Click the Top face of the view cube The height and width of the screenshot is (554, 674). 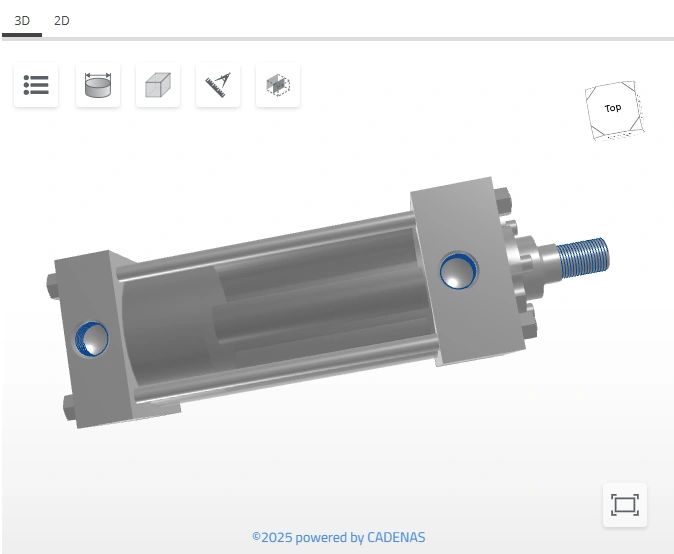click(x=612, y=108)
